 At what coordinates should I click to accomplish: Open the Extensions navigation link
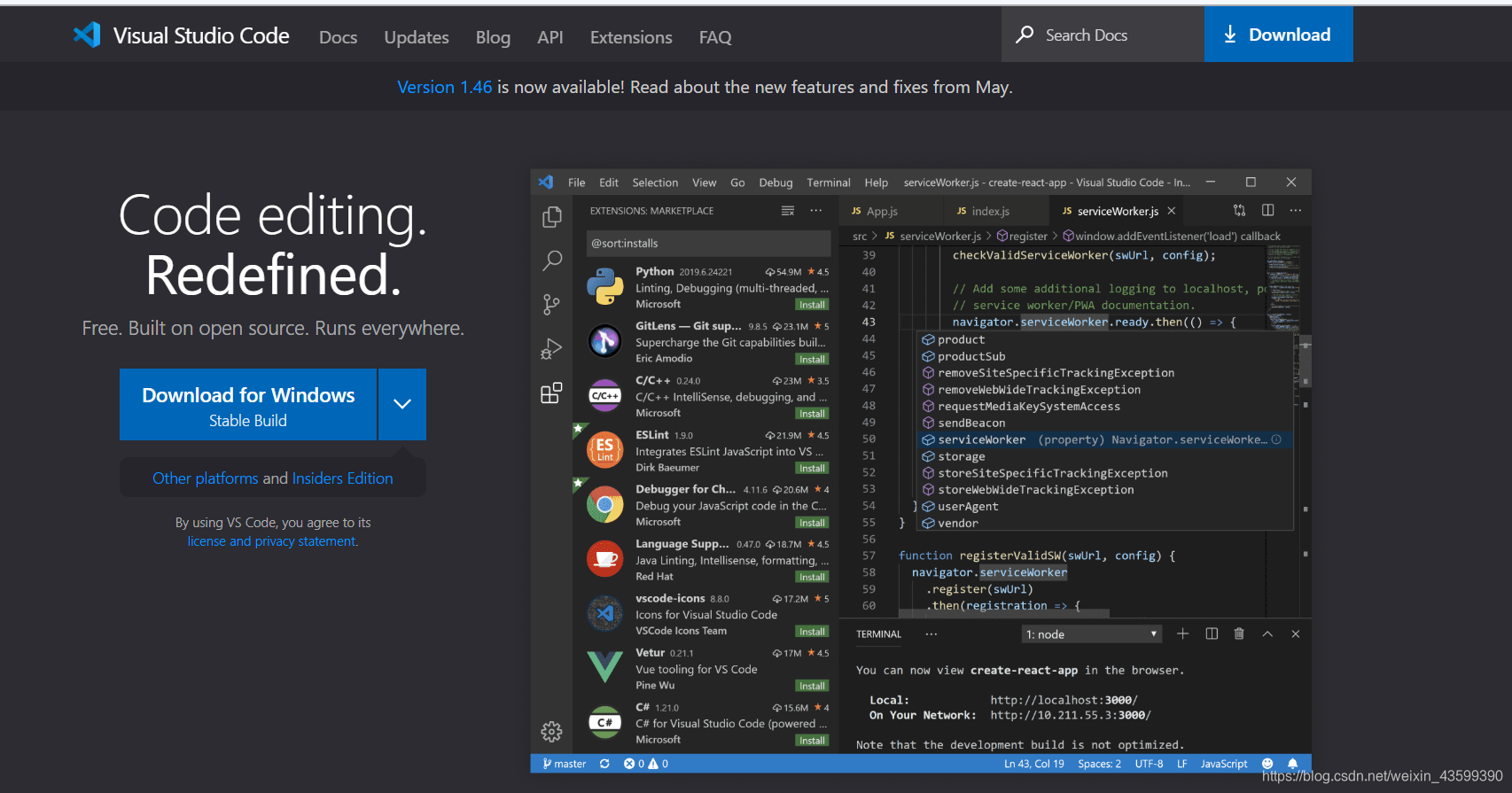pos(631,37)
